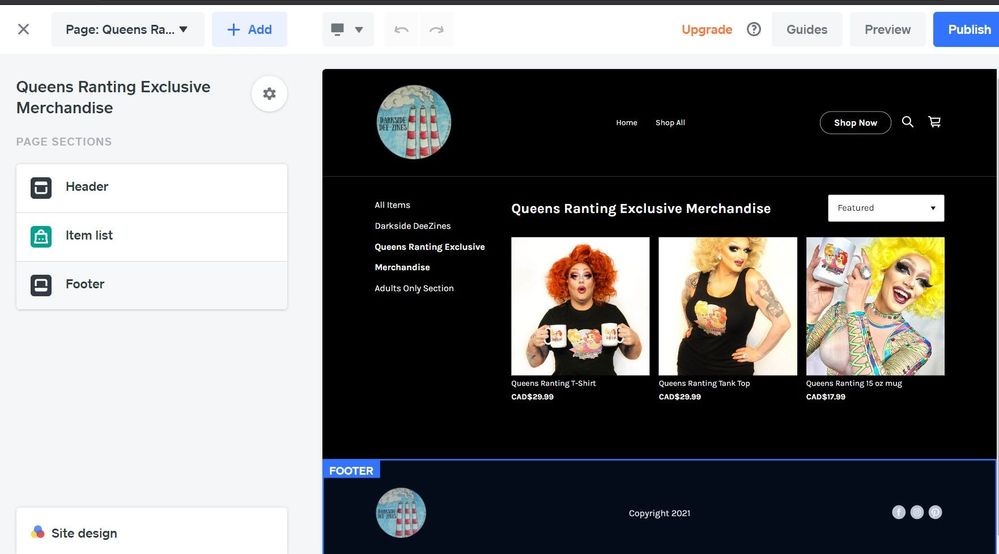
Task: Open the help question mark icon
Action: tap(754, 30)
